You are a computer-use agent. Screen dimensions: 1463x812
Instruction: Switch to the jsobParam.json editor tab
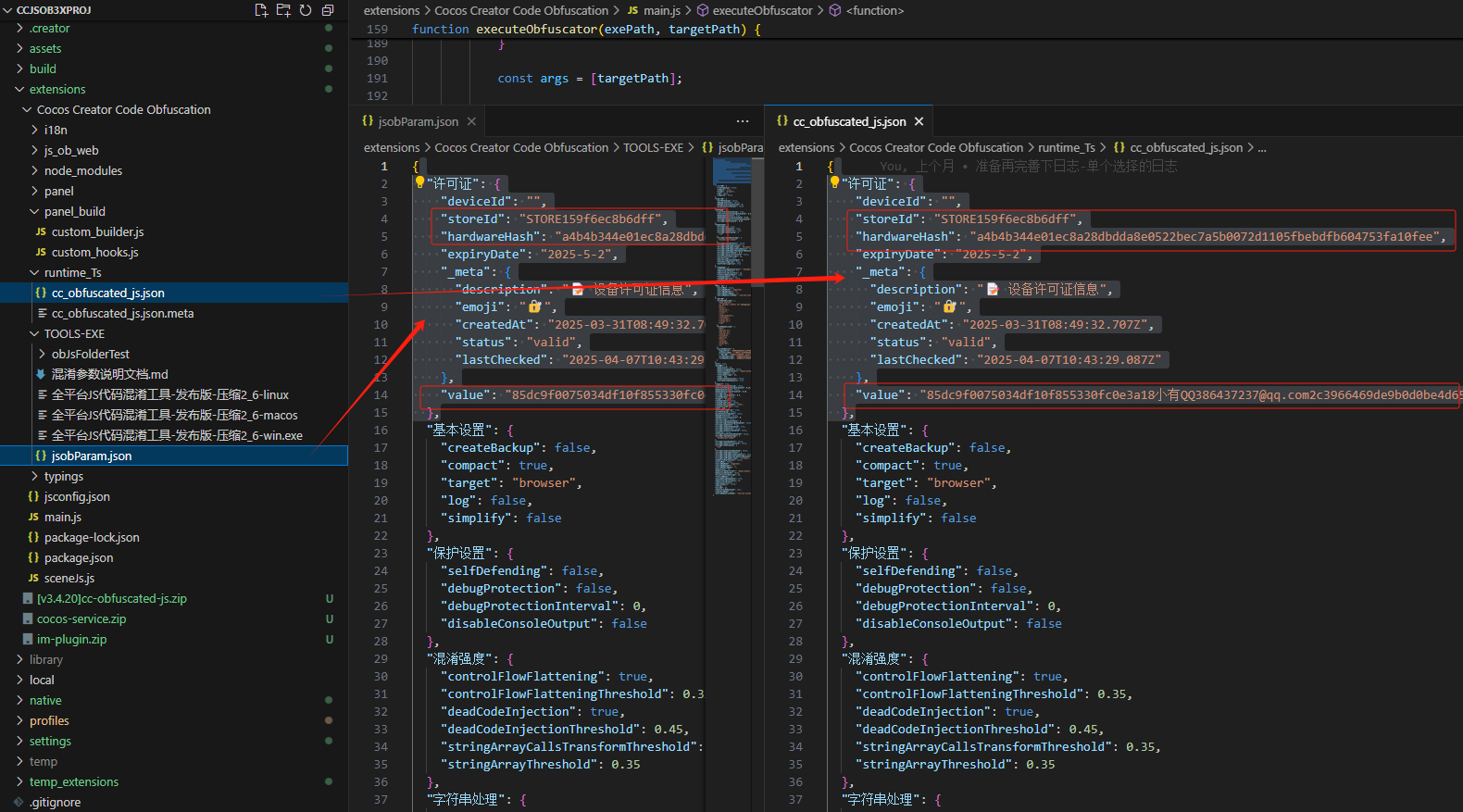pos(419,121)
